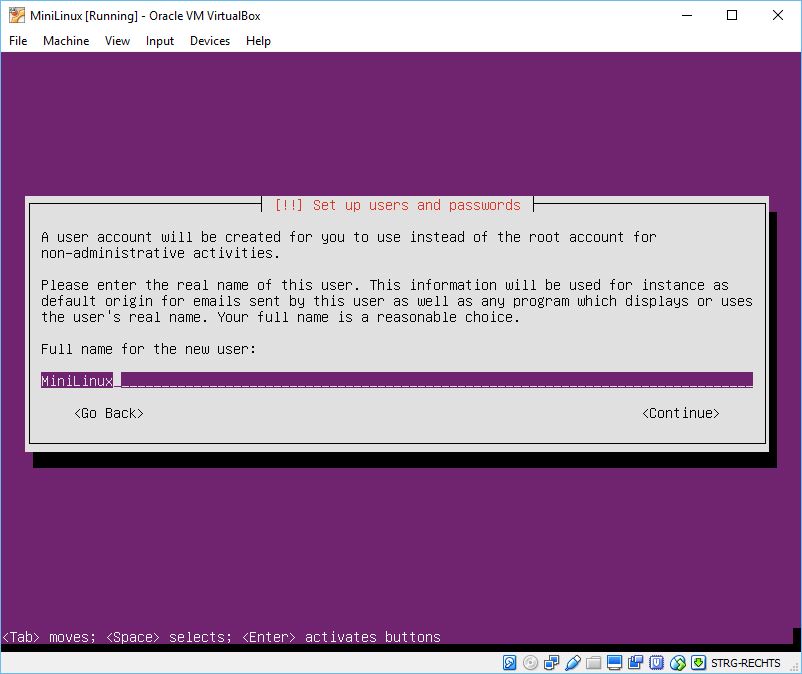The height and width of the screenshot is (674, 802).
Task: Click the green arrow keyboard capture icon
Action: [x=698, y=662]
